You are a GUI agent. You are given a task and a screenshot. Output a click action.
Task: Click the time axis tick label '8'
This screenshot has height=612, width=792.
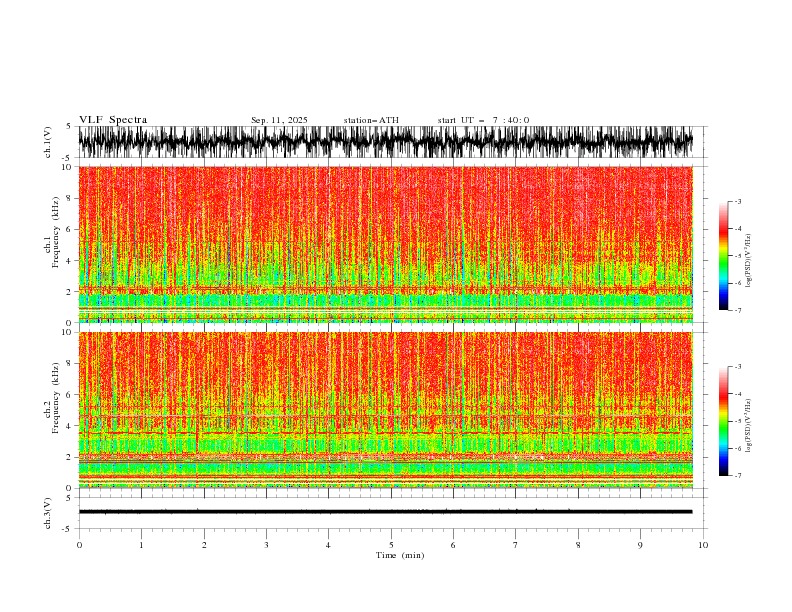point(578,545)
